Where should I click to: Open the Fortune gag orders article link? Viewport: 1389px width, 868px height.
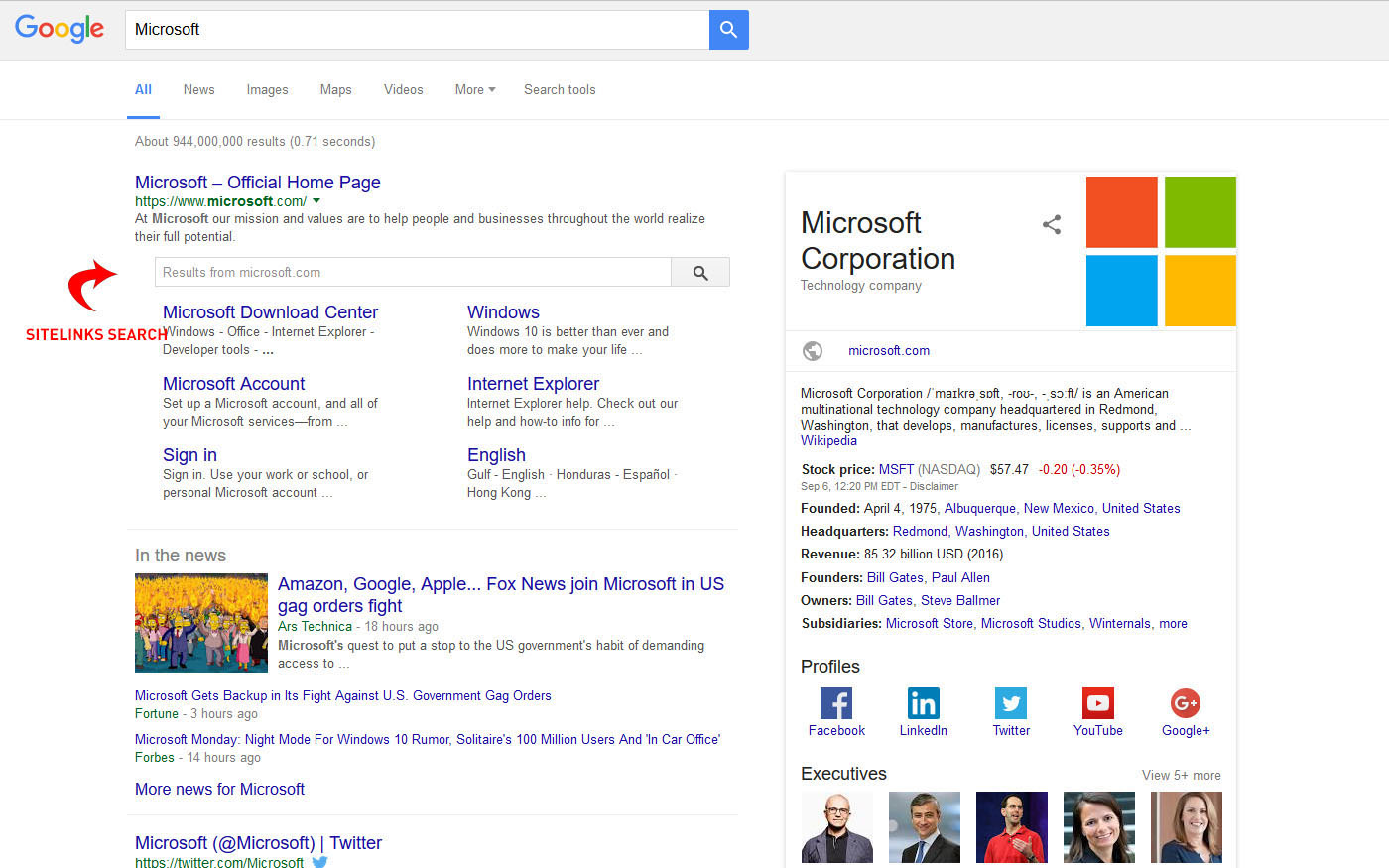click(343, 696)
